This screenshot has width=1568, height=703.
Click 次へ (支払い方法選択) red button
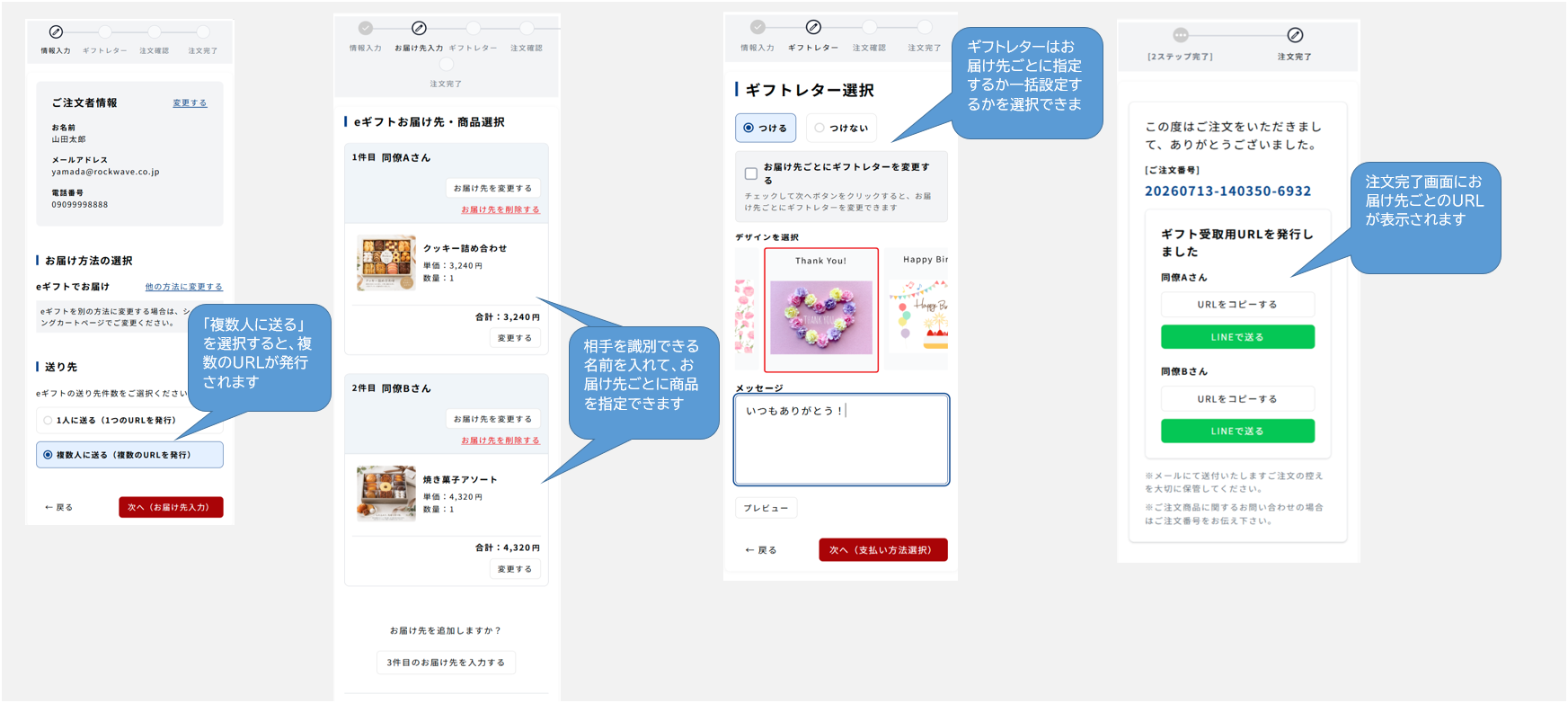point(883,550)
